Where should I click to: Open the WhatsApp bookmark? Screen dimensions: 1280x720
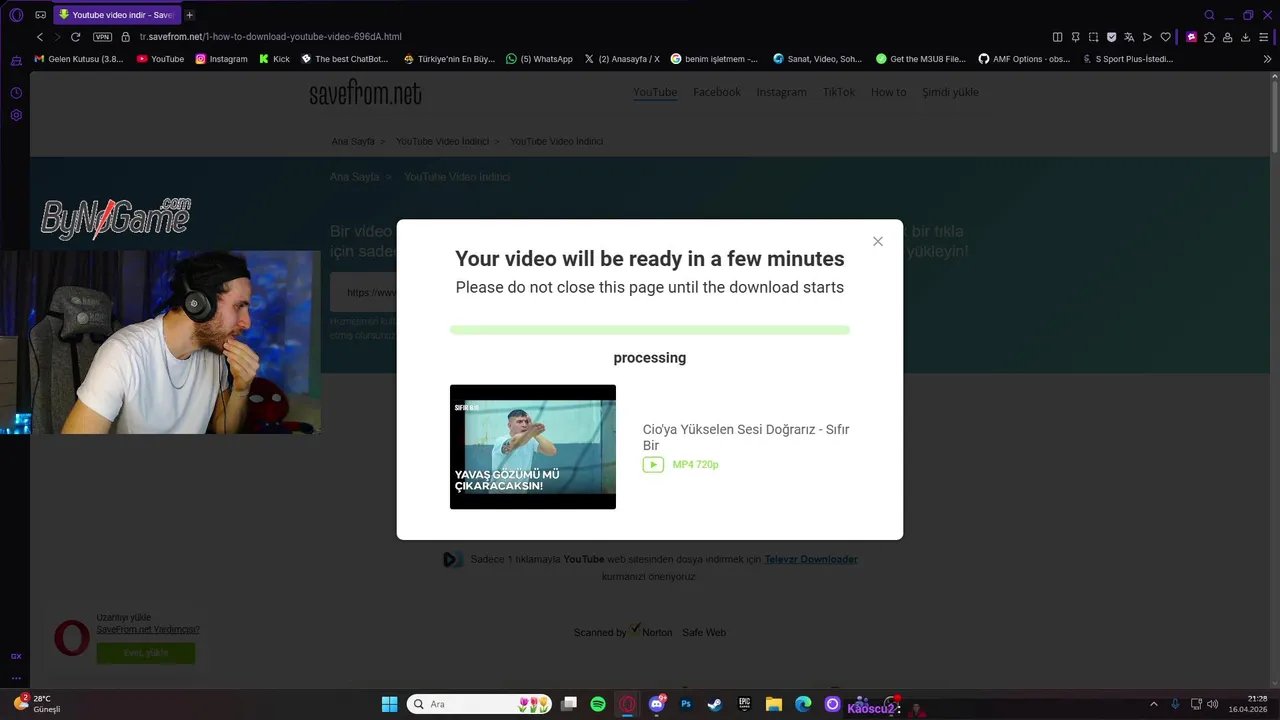pyautogui.click(x=539, y=59)
